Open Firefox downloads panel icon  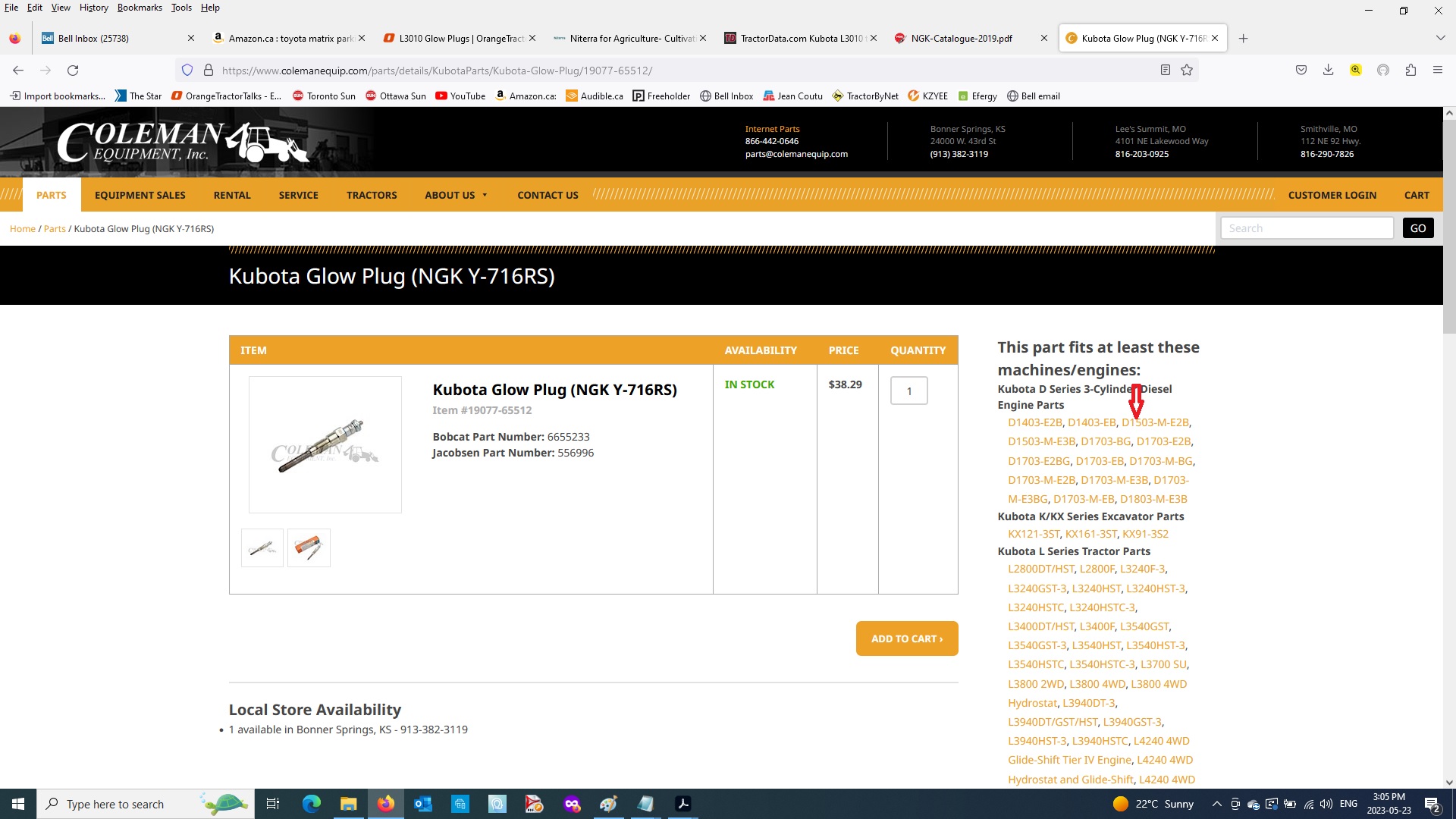(1328, 71)
